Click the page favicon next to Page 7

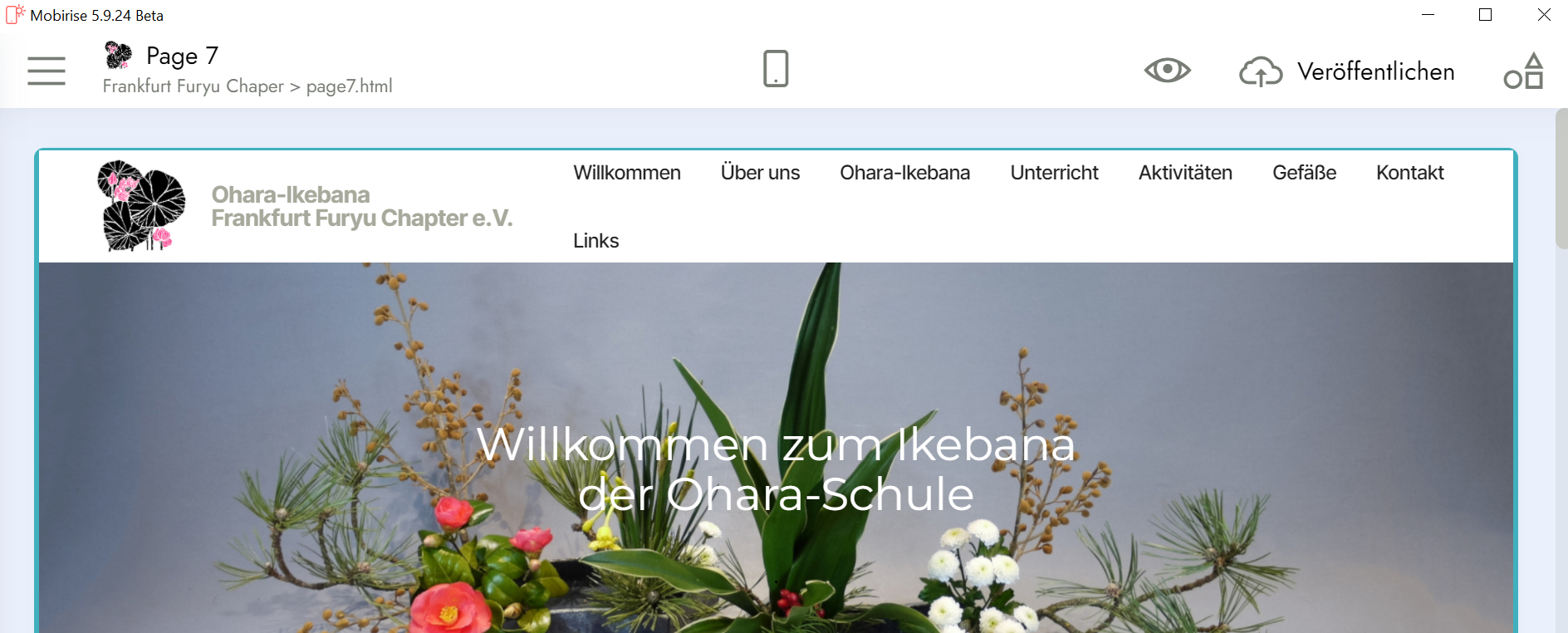[x=119, y=56]
